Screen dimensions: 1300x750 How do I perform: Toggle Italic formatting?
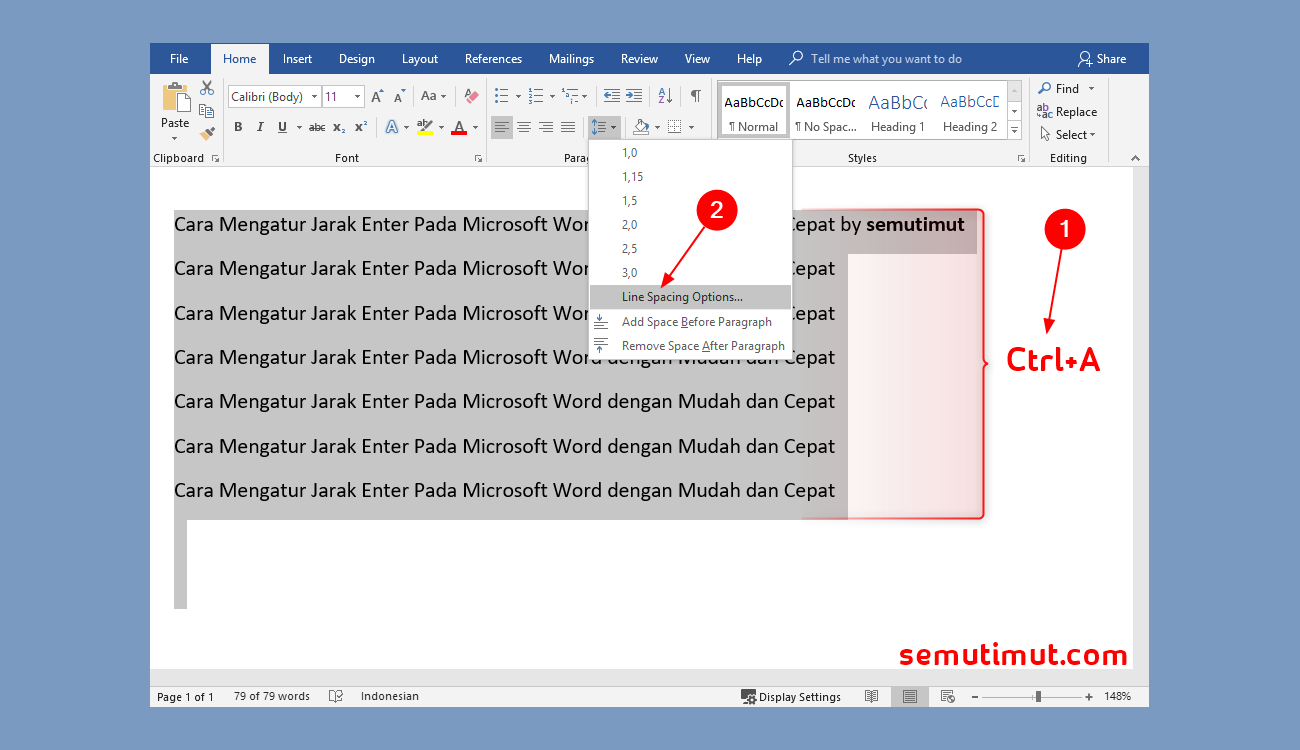click(x=260, y=126)
